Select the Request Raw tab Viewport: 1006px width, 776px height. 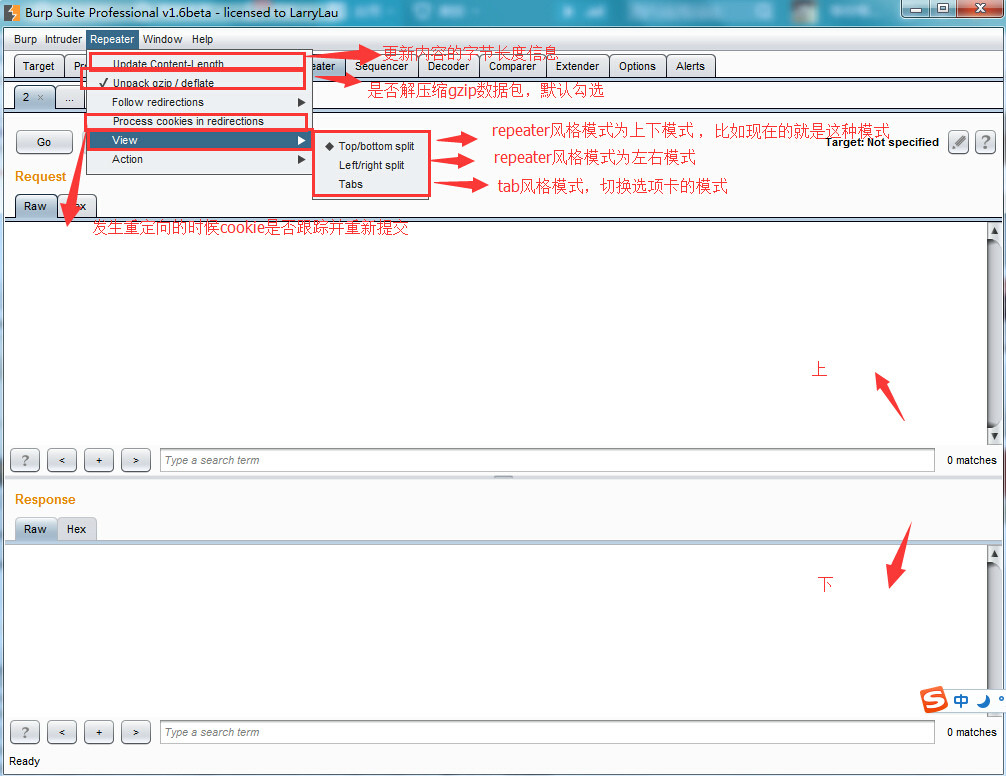(35, 206)
